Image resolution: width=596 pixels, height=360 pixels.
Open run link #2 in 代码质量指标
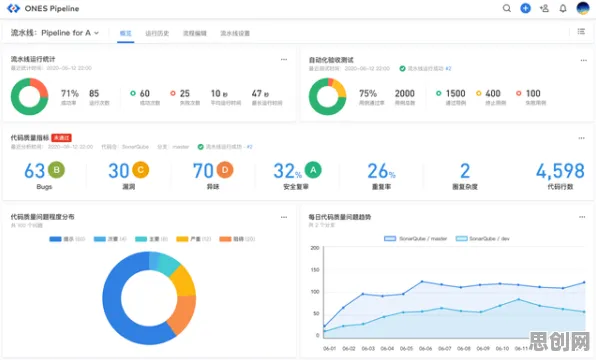pos(249,147)
